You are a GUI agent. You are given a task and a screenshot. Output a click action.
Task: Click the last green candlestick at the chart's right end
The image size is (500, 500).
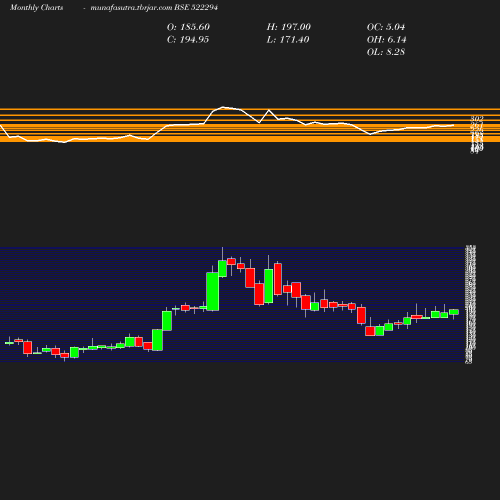[x=454, y=312]
